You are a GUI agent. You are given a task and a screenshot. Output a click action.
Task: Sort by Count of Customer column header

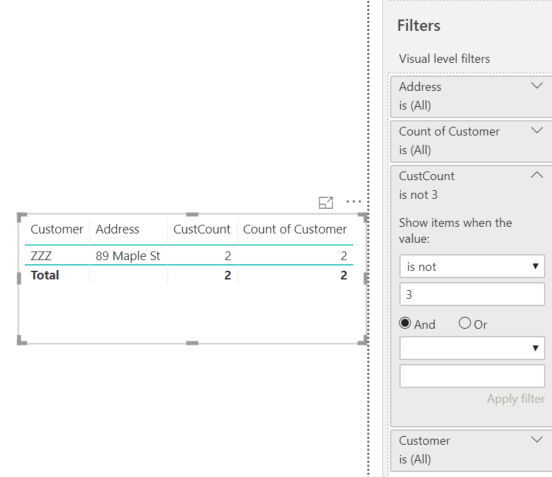pyautogui.click(x=295, y=230)
